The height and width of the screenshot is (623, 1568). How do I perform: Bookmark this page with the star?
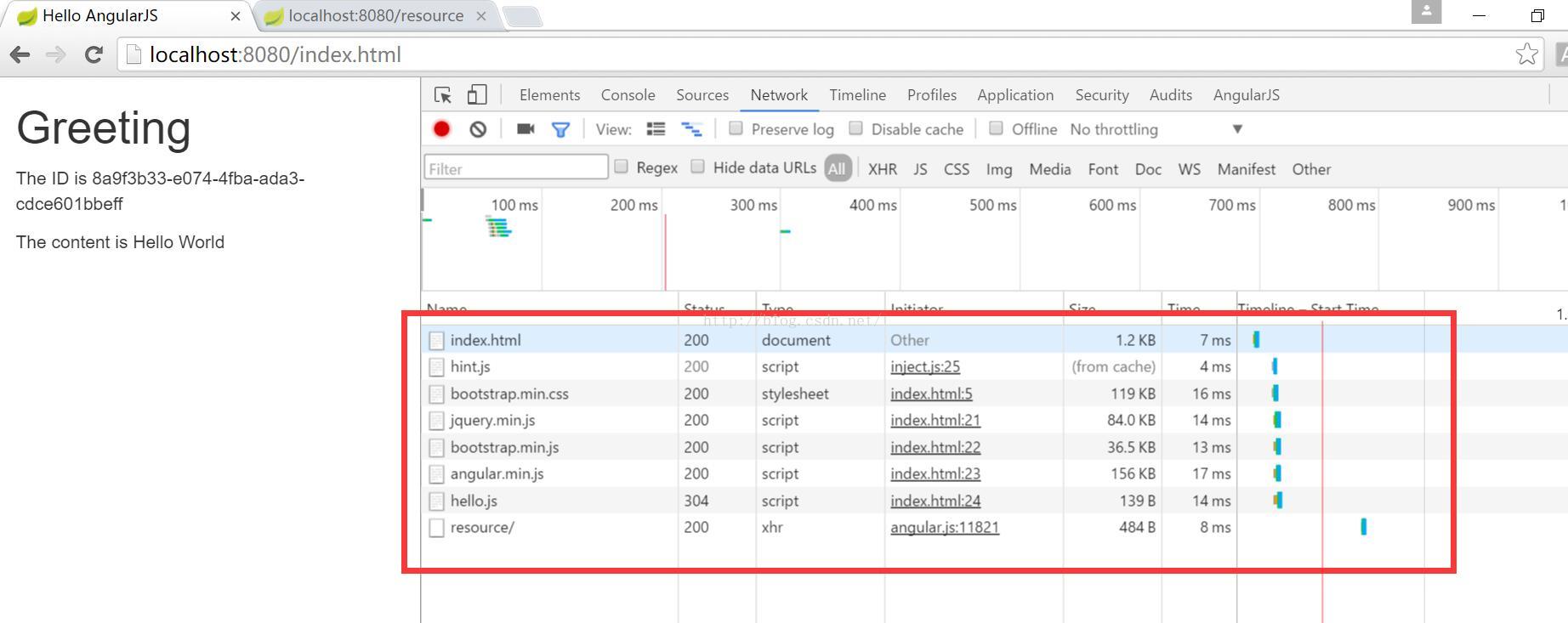tap(1526, 54)
